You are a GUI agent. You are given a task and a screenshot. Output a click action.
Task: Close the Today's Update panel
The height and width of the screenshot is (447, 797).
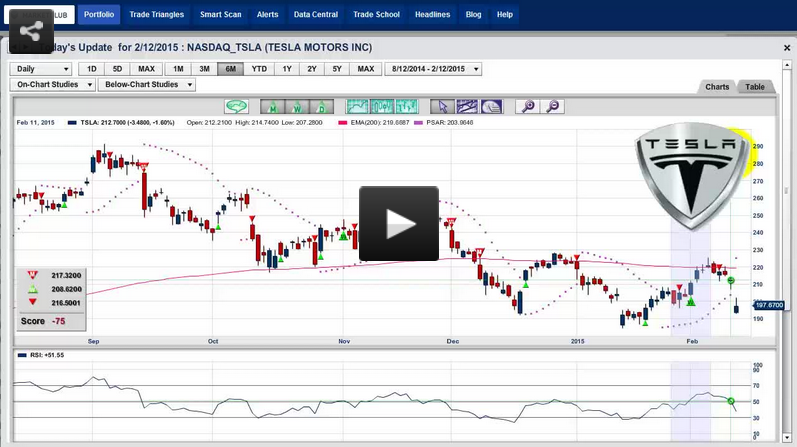tap(787, 48)
